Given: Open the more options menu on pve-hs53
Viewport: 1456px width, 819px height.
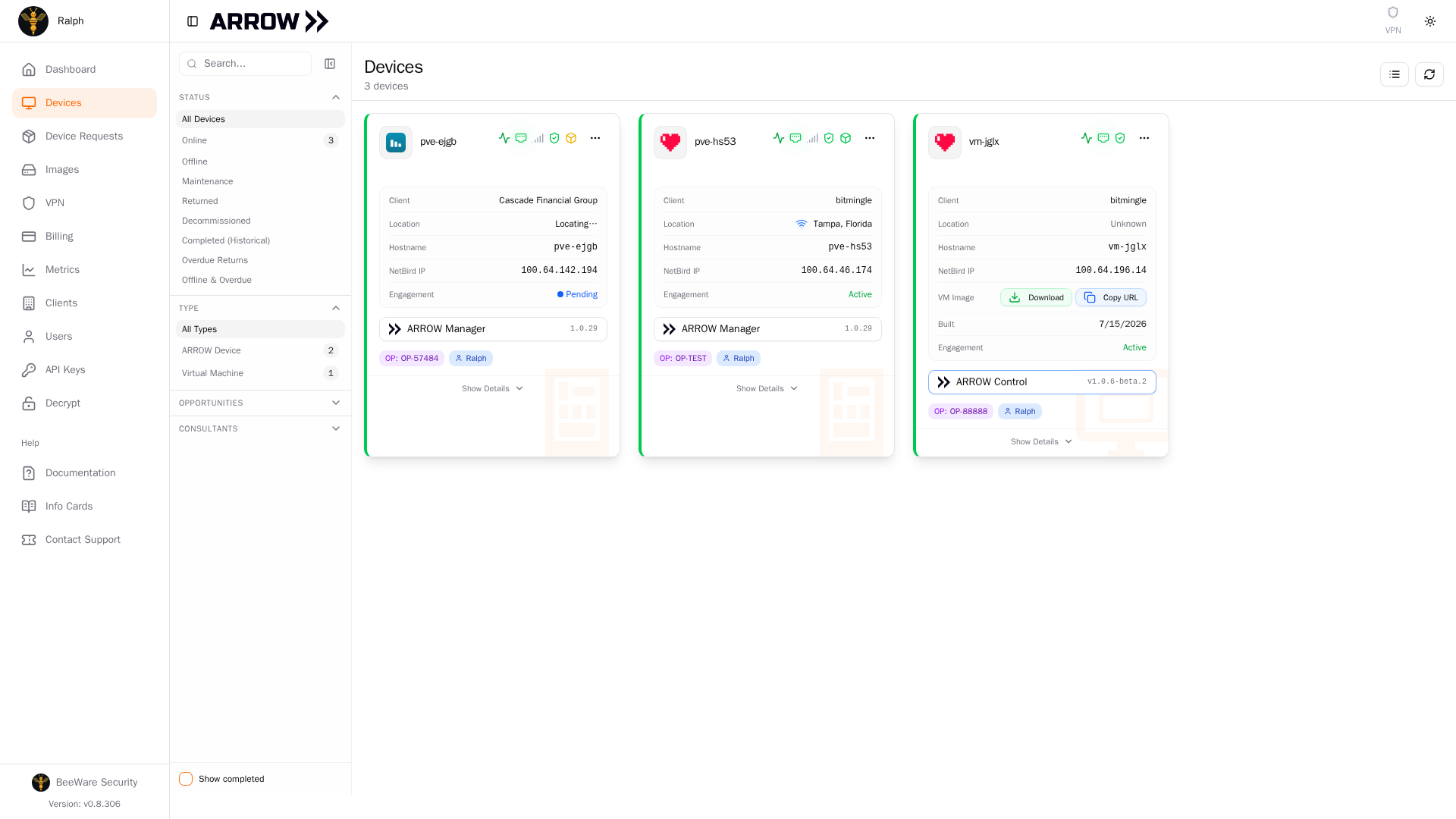Looking at the screenshot, I should (x=870, y=138).
